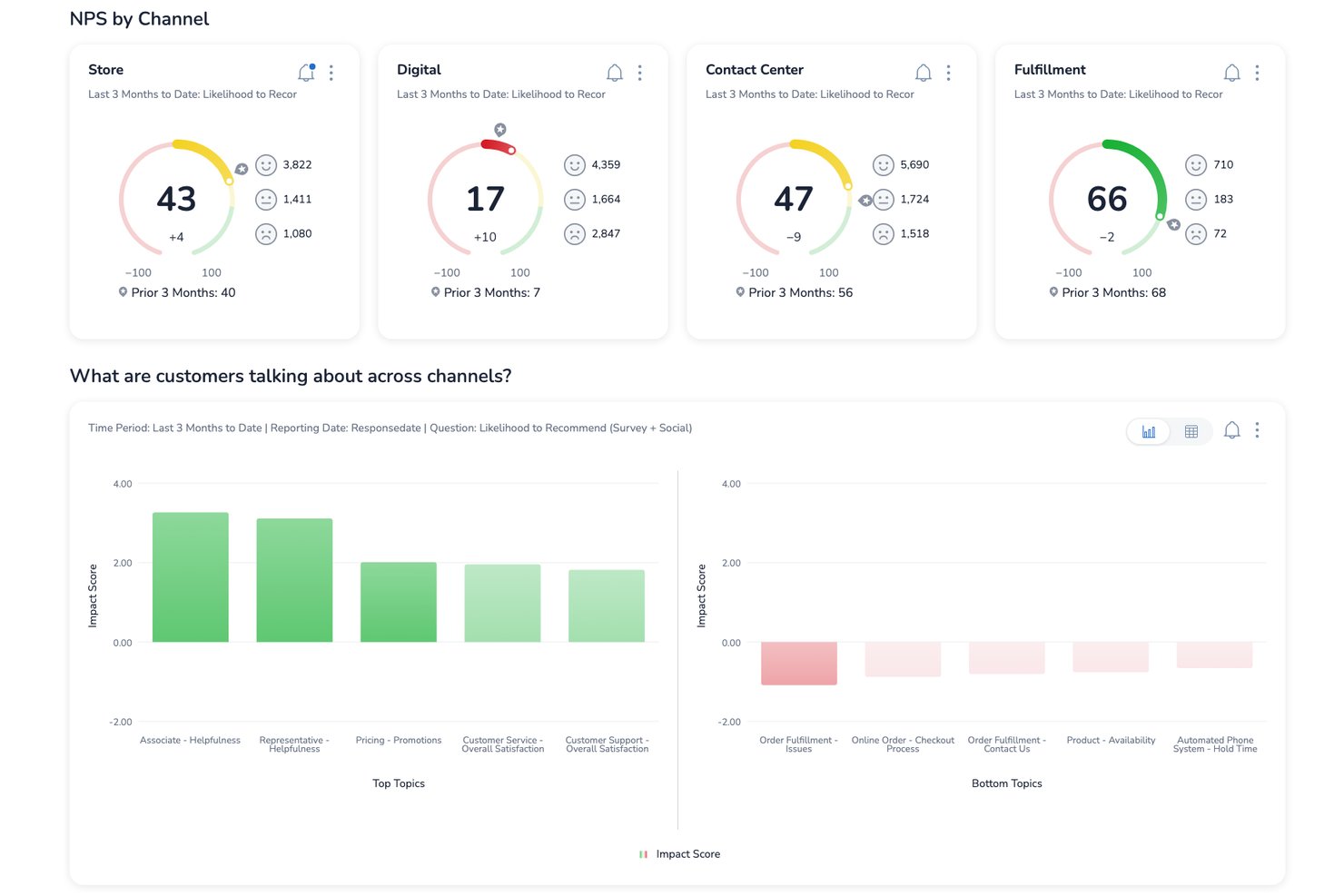1344x896 pixels.
Task: Click the Fulfillment card alert bell icon
Action: [x=1232, y=73]
